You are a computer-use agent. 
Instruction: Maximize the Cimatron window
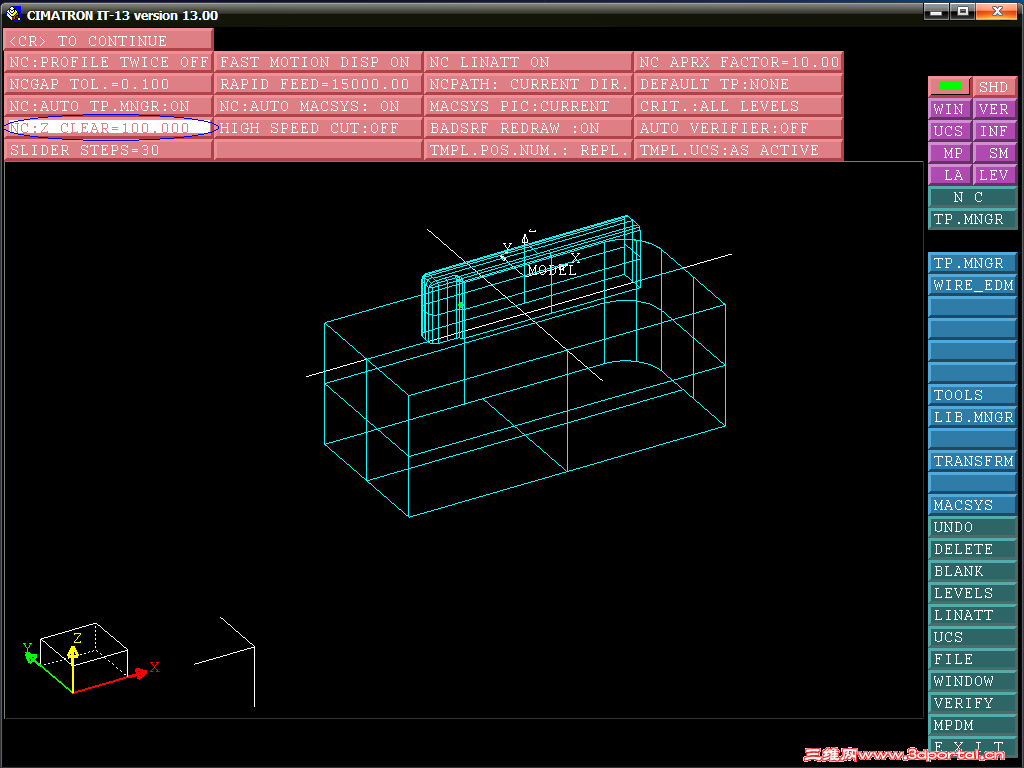point(963,11)
